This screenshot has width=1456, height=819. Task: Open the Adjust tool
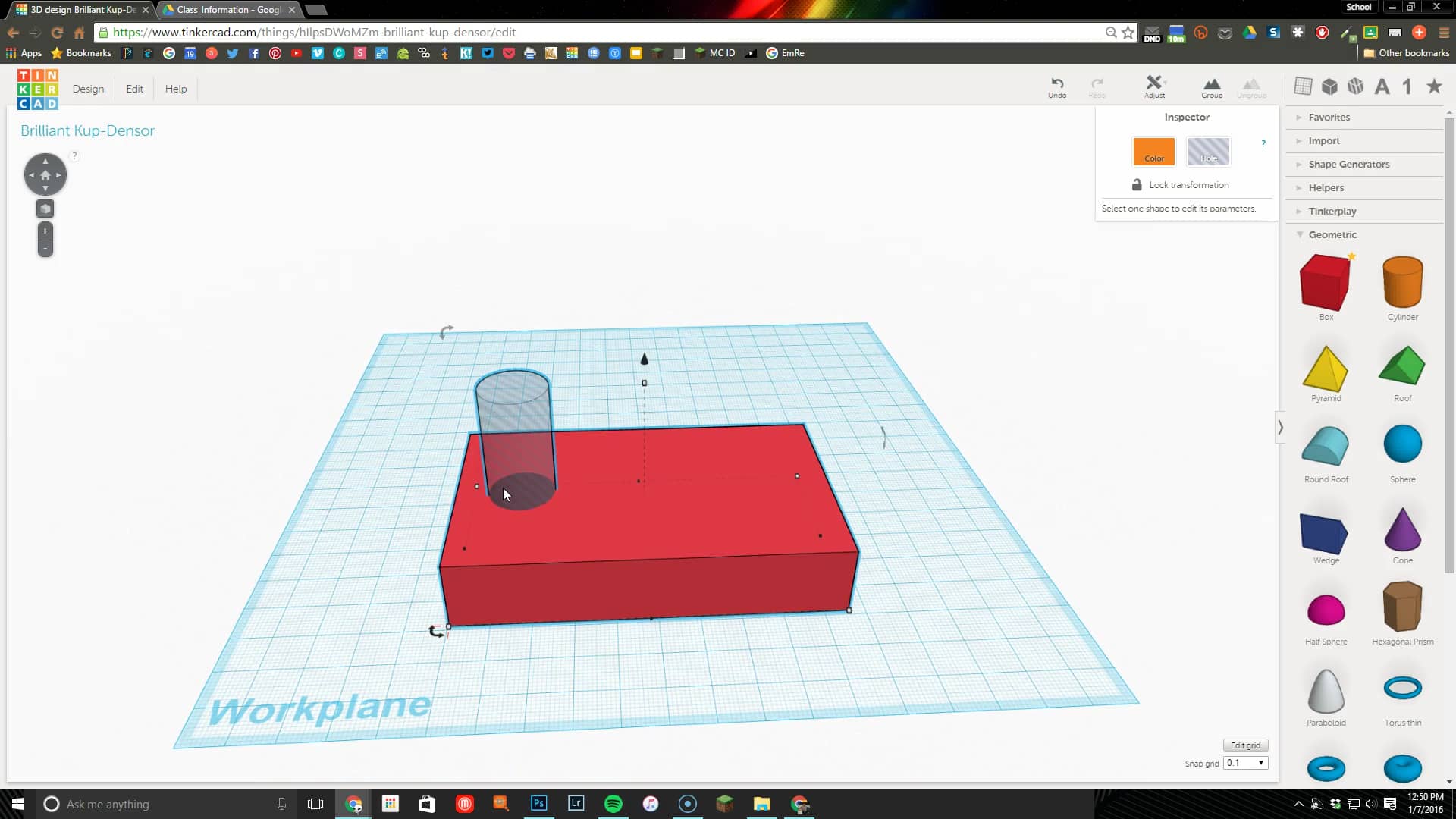click(x=1153, y=86)
